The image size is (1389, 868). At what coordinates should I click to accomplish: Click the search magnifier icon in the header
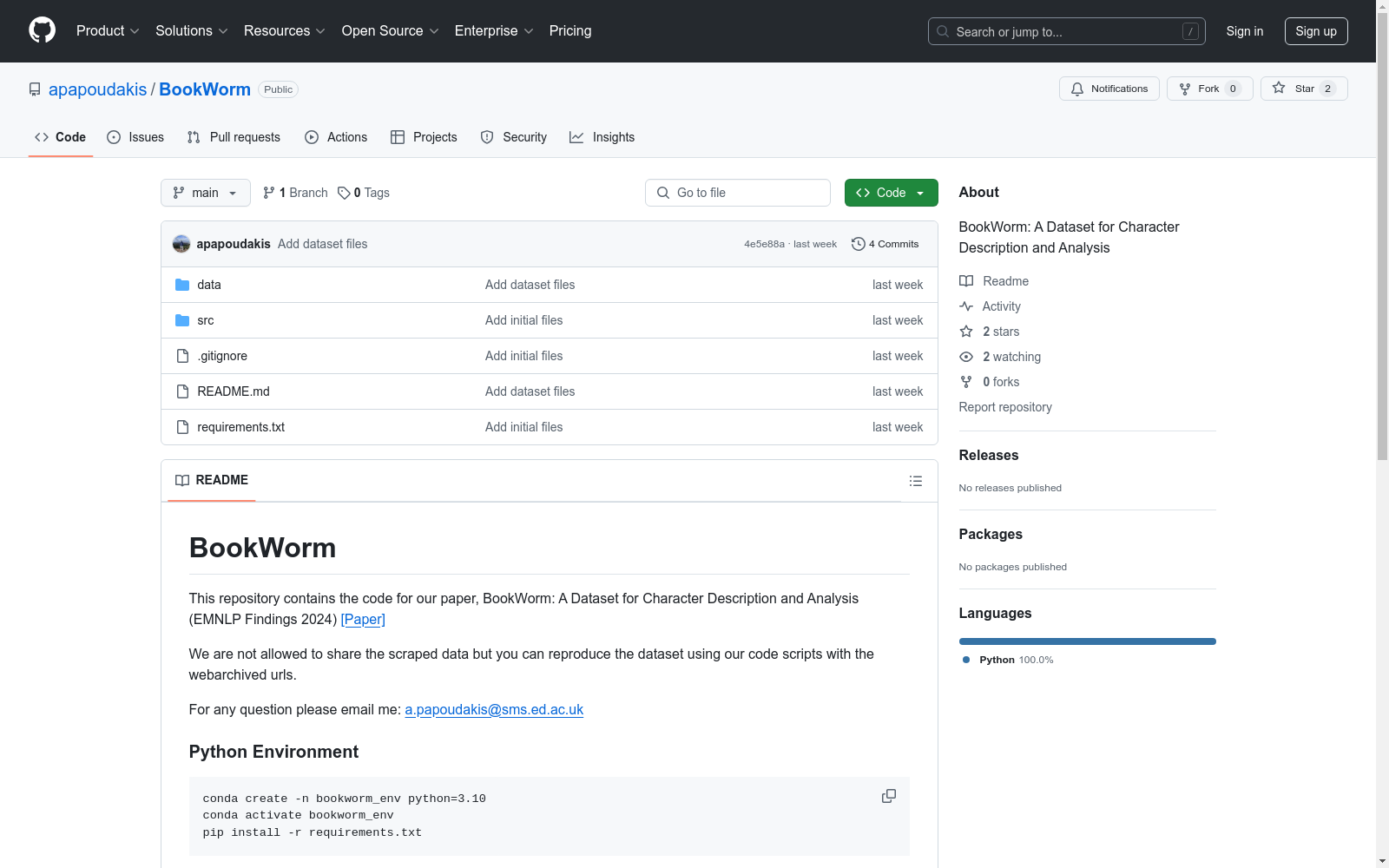(943, 31)
